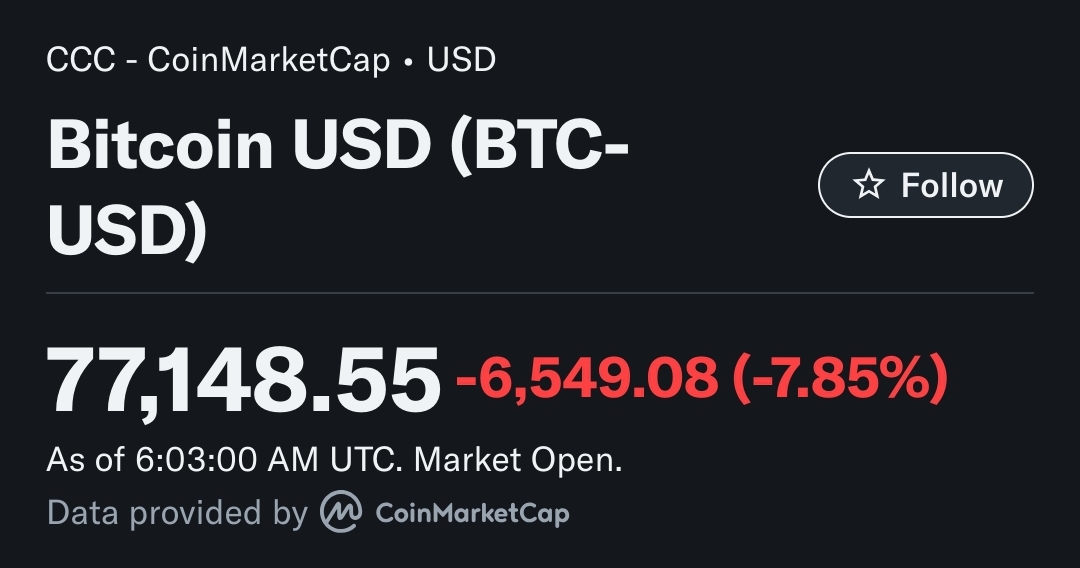Screen dimensions: 1080x568
Task: Click the USD currency label at top
Action: [x=461, y=59]
